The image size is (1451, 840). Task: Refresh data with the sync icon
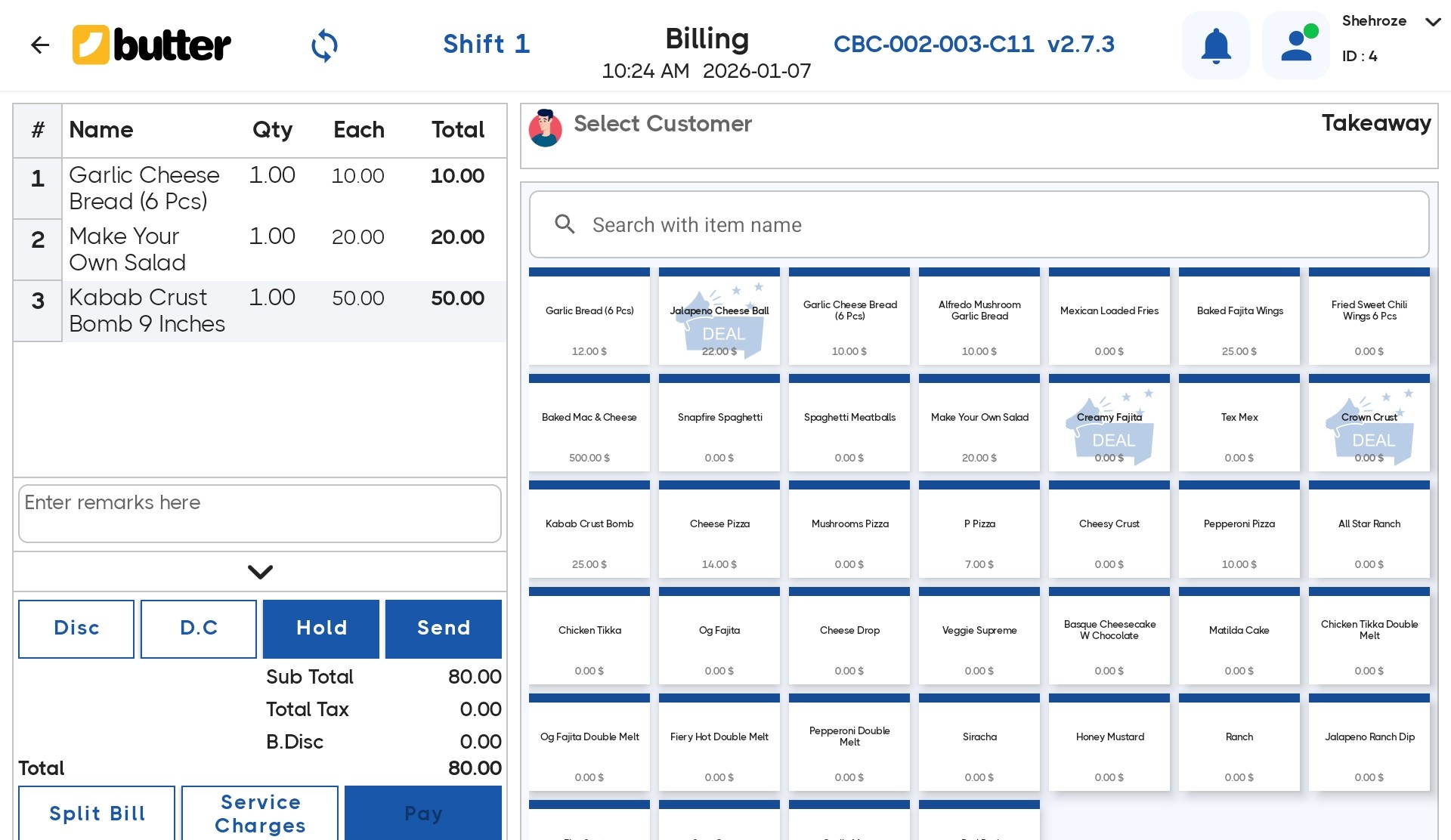click(324, 45)
